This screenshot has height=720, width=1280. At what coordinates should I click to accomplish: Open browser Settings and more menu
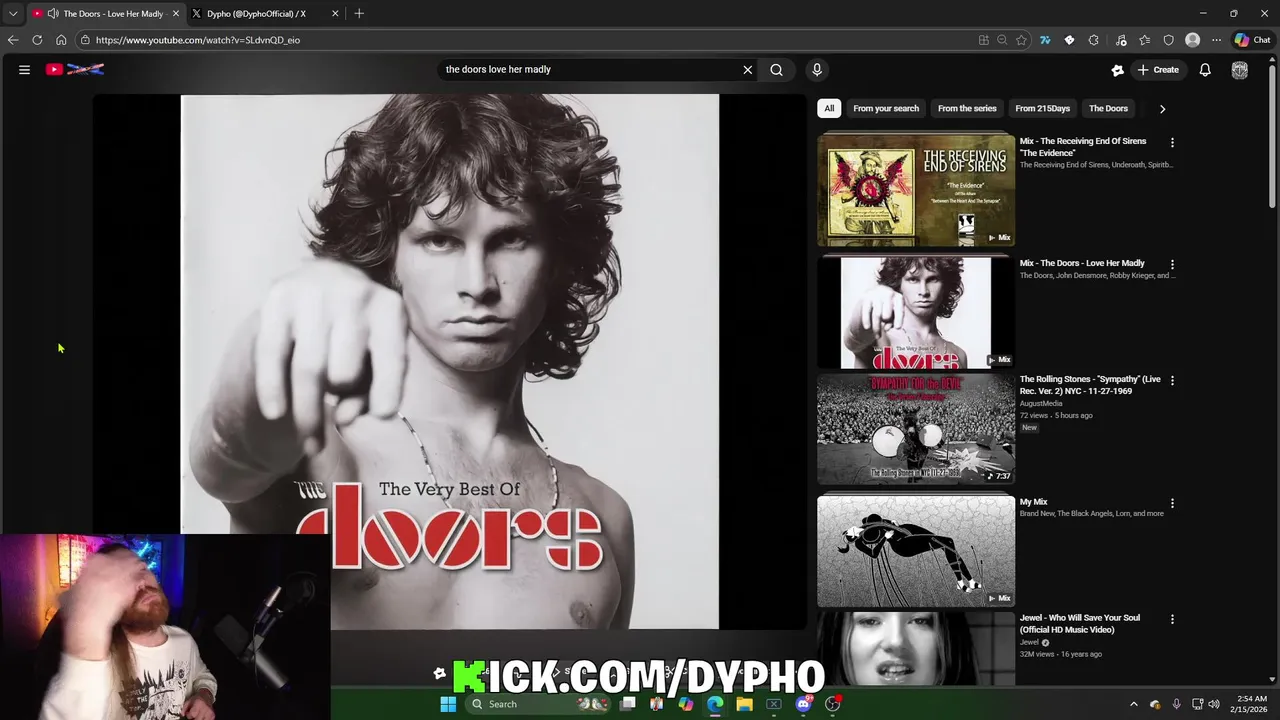pos(1216,40)
